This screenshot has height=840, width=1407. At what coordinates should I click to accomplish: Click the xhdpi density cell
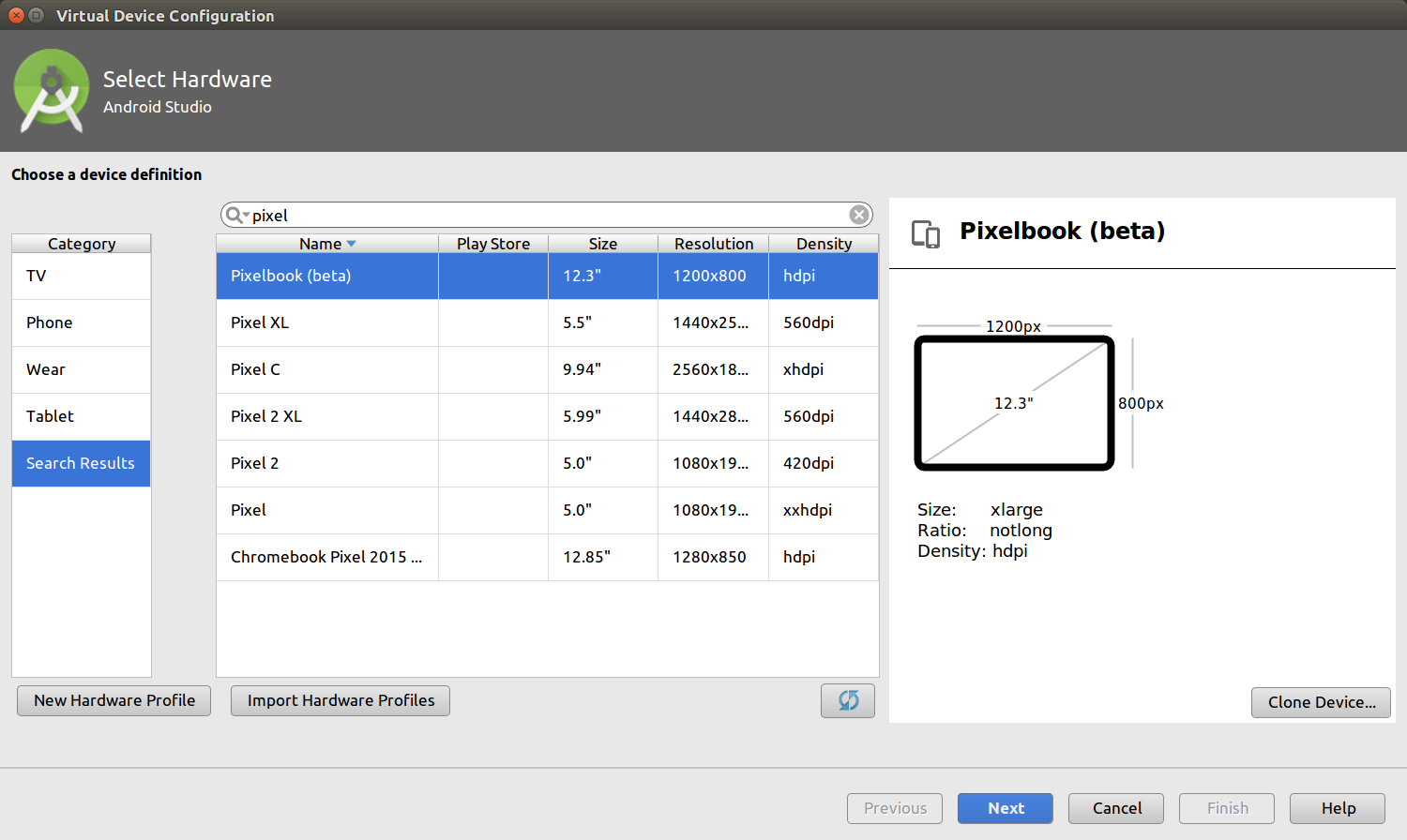click(x=824, y=369)
